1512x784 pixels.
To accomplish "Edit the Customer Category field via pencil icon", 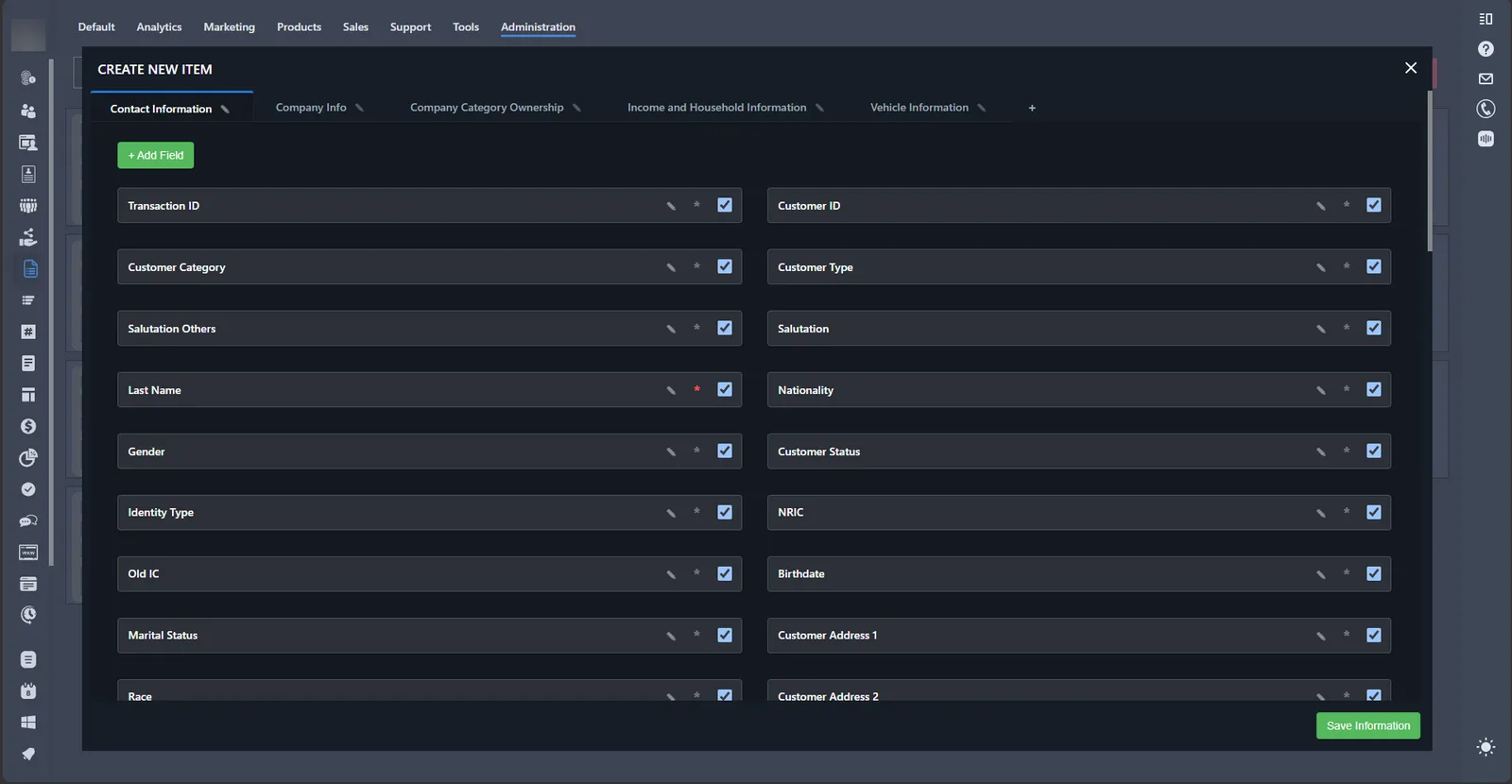I will click(671, 267).
